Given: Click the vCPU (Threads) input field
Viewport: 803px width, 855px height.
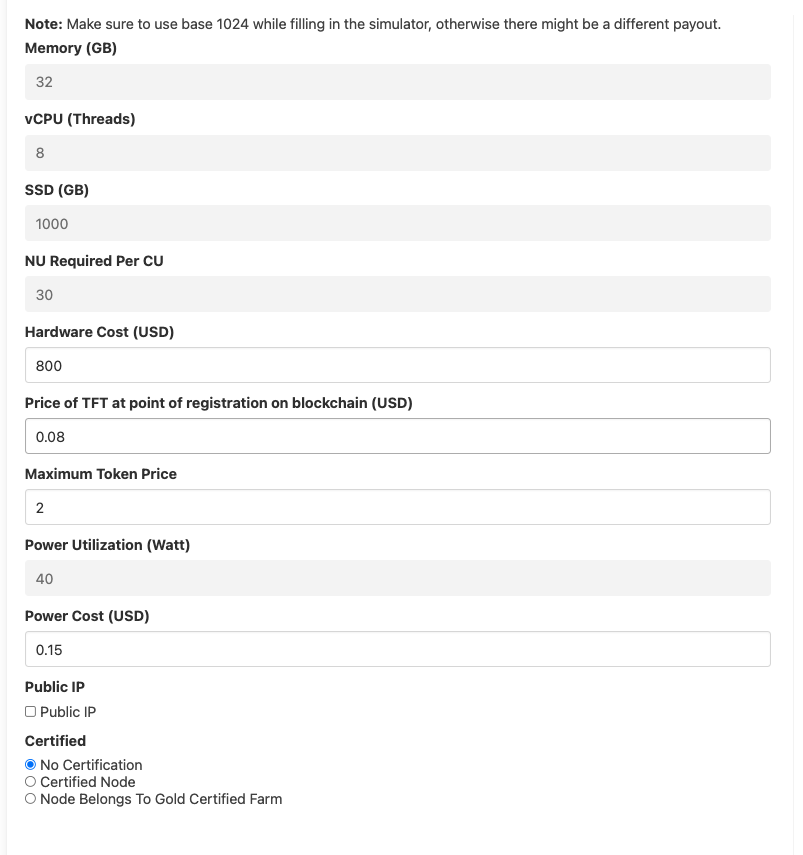Looking at the screenshot, I should 397,153.
